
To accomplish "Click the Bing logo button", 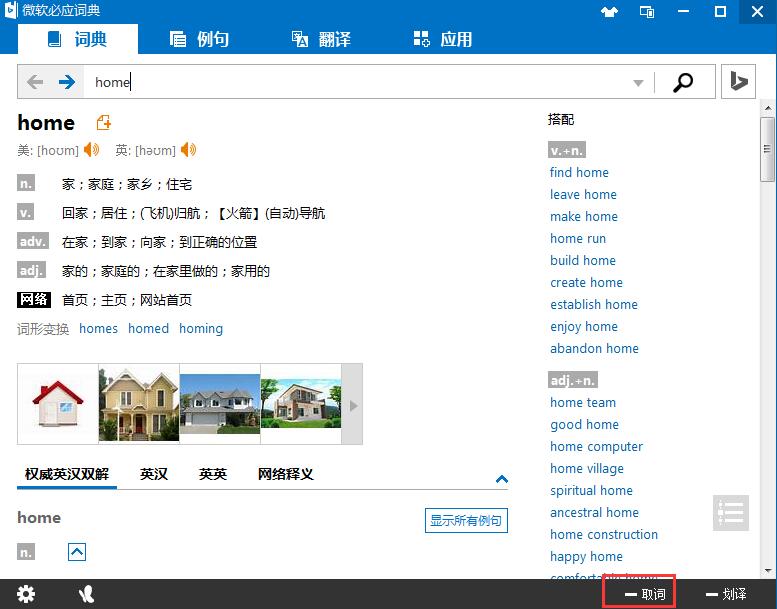I will pyautogui.click(x=738, y=82).
